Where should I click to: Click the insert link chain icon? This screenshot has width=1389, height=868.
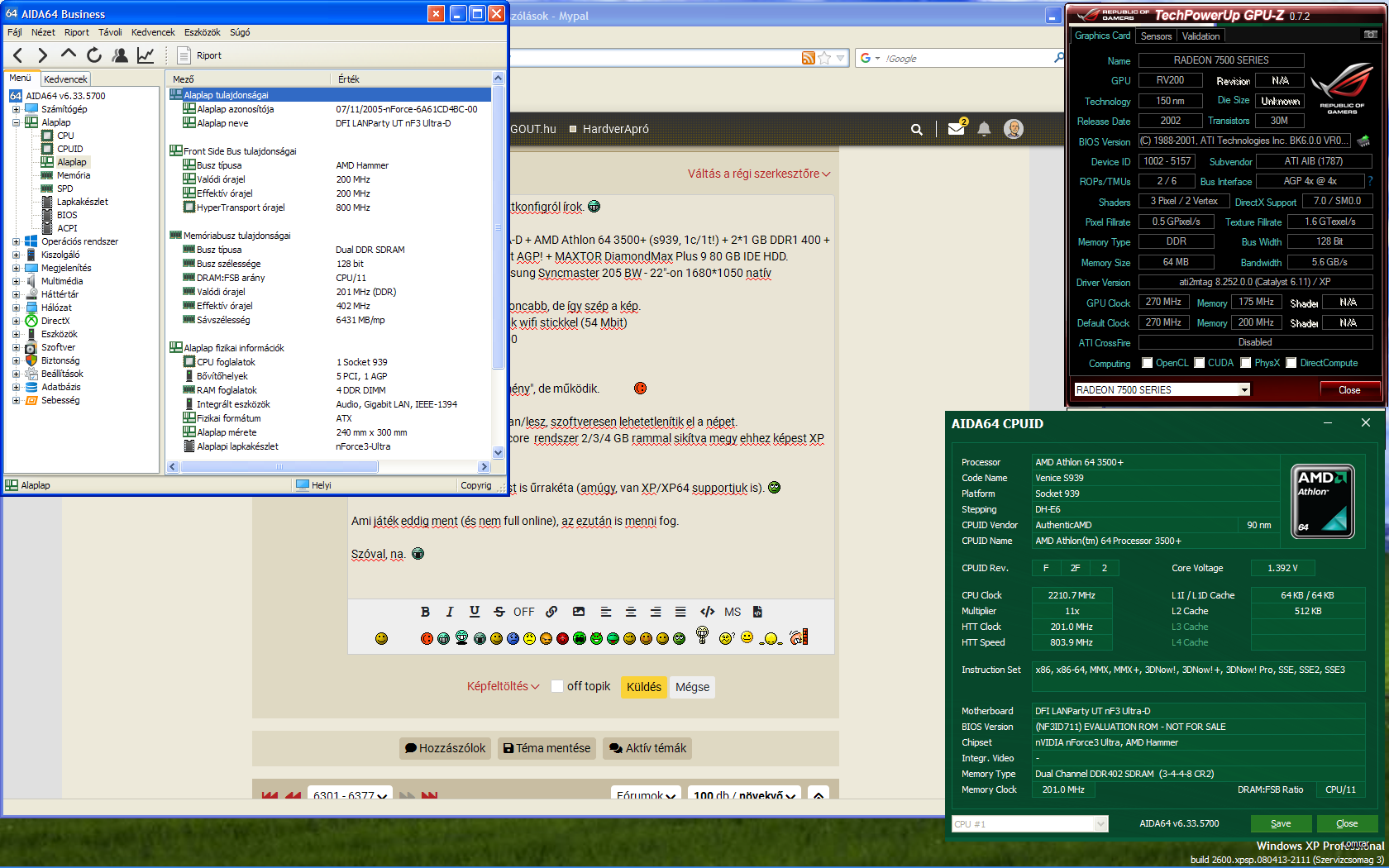point(551,612)
